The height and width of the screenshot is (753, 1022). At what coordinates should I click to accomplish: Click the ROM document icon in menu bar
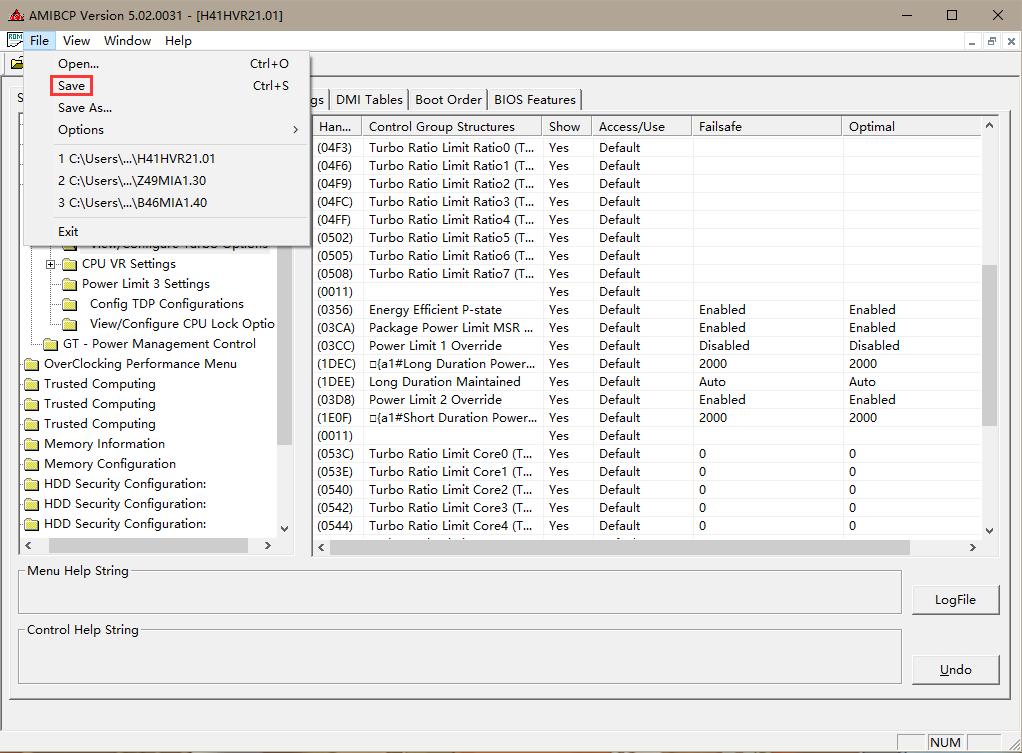(14, 40)
